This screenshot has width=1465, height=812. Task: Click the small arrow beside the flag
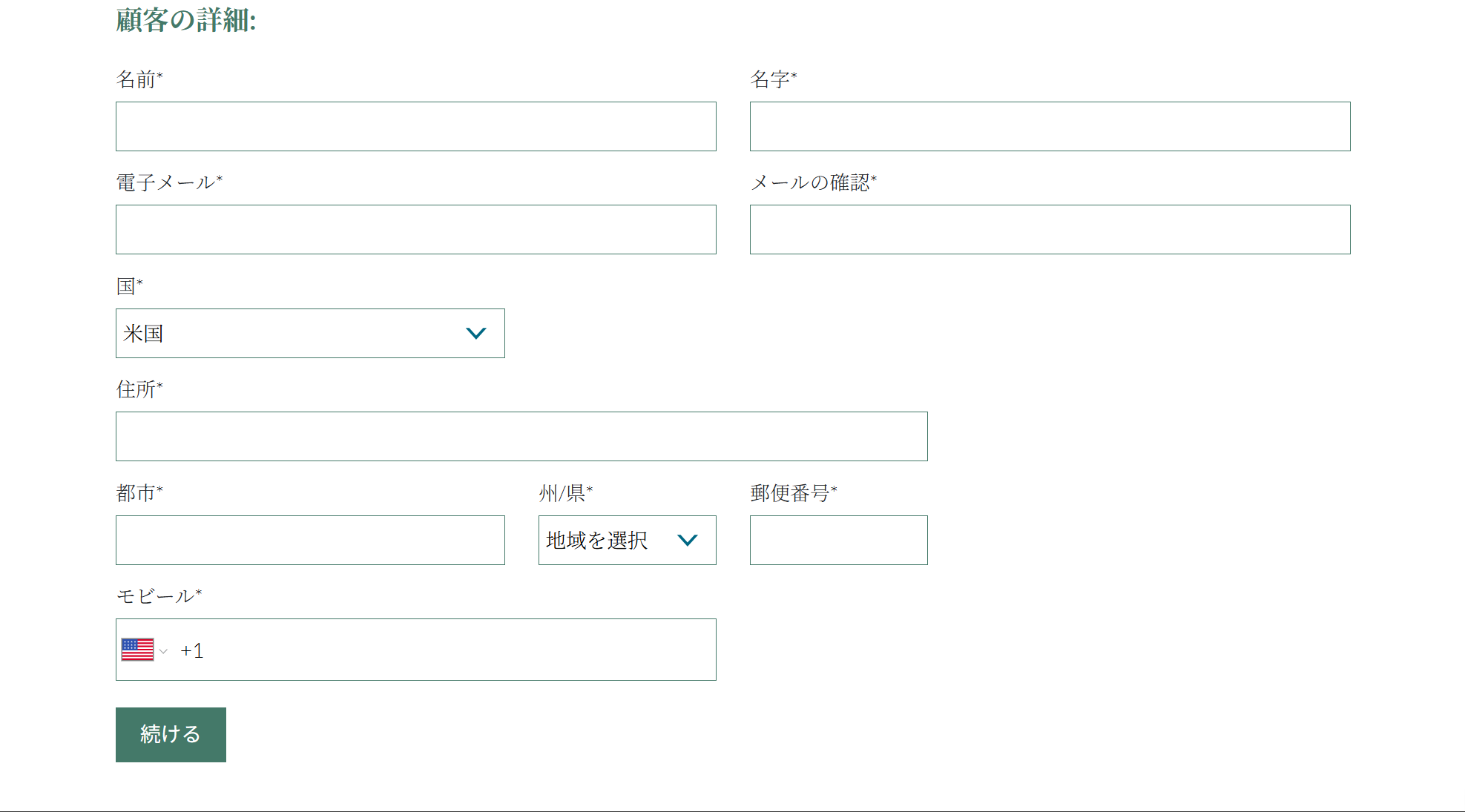[x=163, y=651]
